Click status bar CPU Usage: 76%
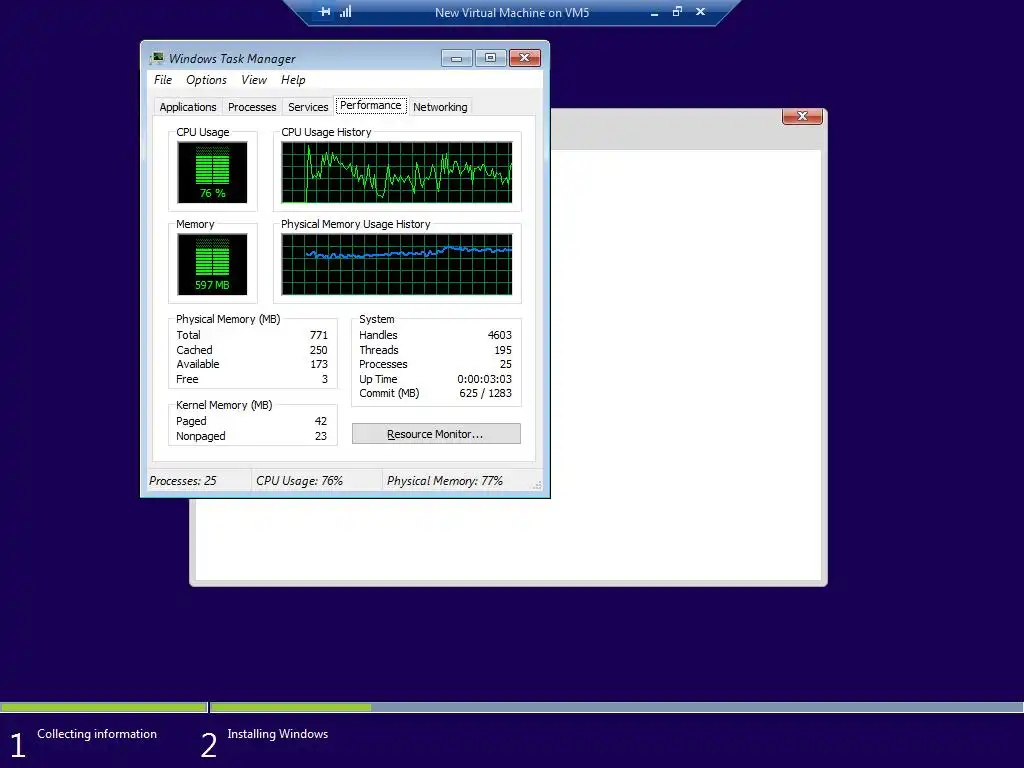The image size is (1024, 768). [x=300, y=481]
